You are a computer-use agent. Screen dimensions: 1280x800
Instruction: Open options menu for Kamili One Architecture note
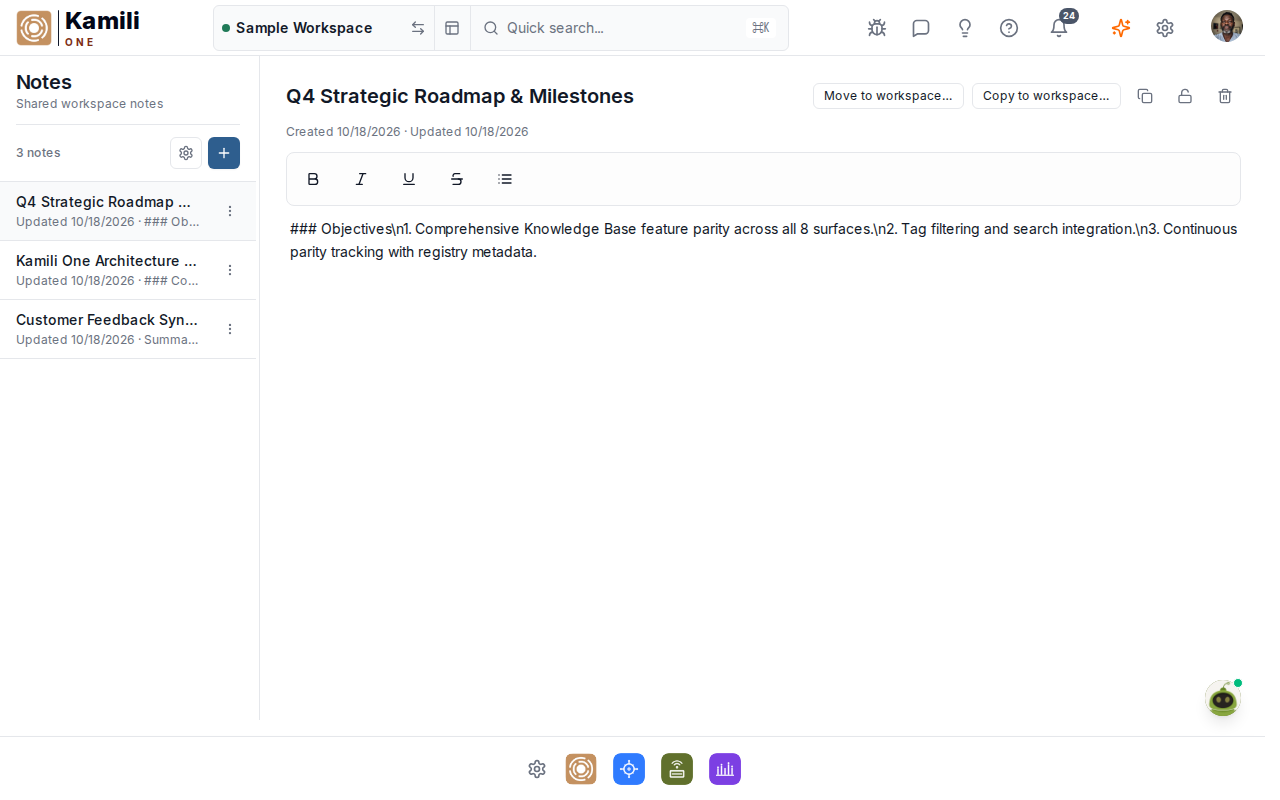tap(230, 270)
